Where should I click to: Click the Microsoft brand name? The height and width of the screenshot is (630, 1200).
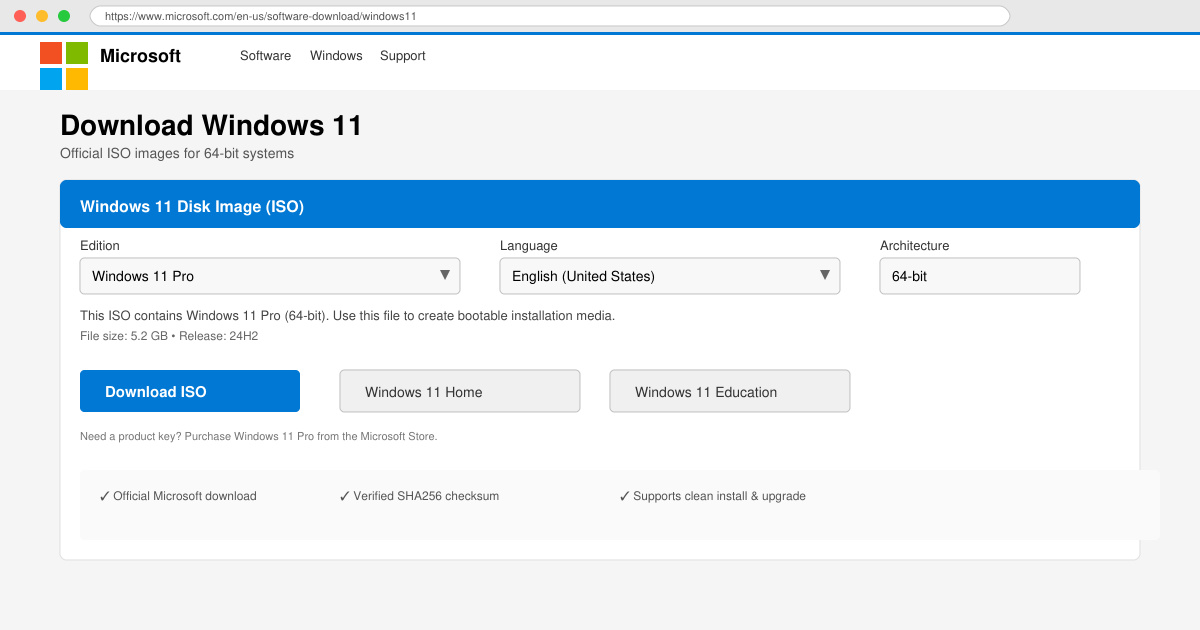[x=140, y=56]
